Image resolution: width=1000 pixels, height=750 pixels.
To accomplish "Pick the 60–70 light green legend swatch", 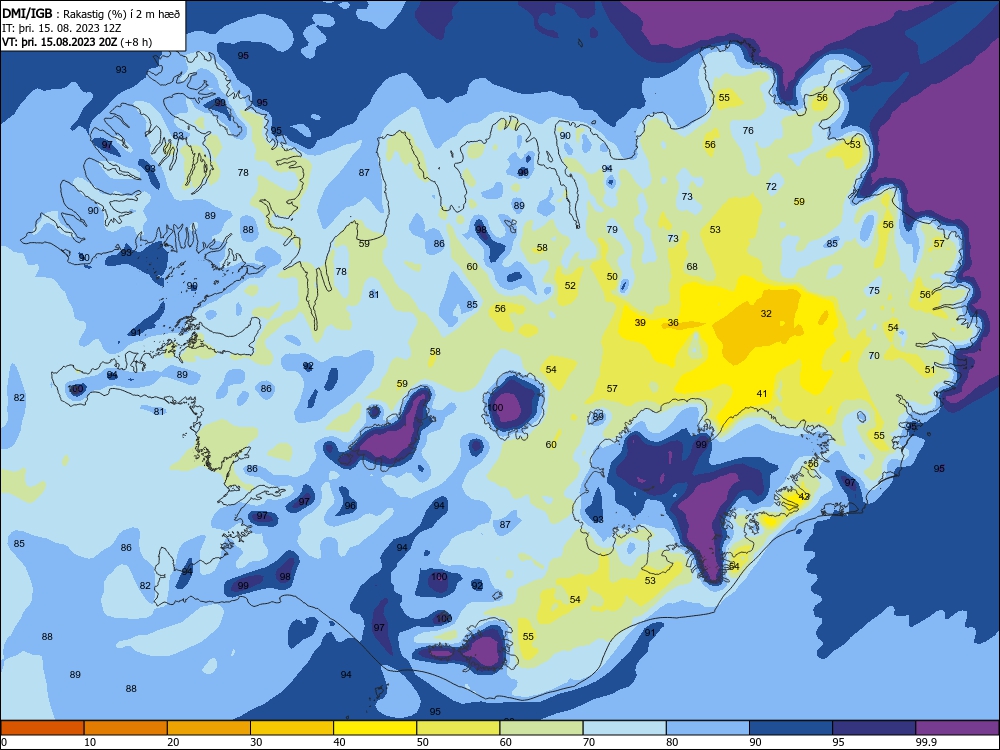I will [x=541, y=728].
